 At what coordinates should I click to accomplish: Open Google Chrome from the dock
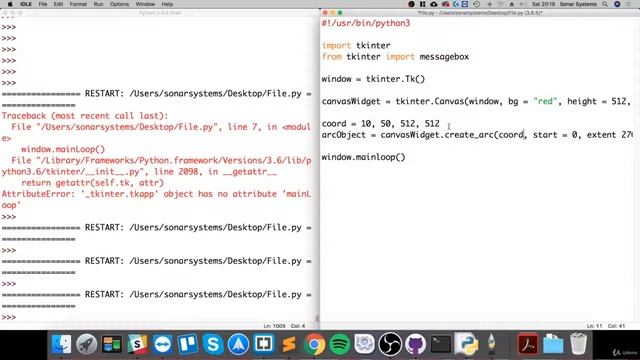pos(314,344)
